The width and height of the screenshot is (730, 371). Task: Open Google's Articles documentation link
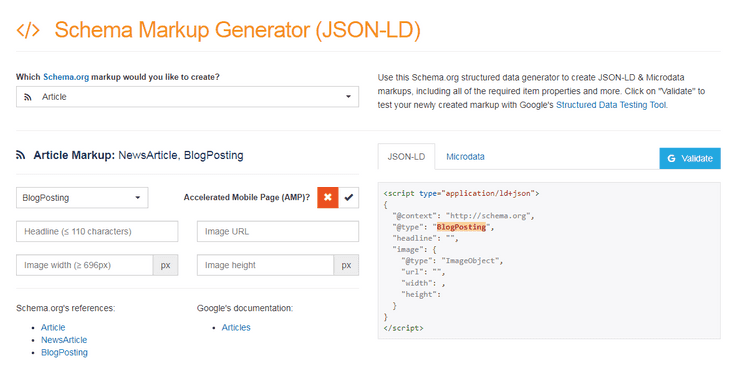[x=236, y=327]
